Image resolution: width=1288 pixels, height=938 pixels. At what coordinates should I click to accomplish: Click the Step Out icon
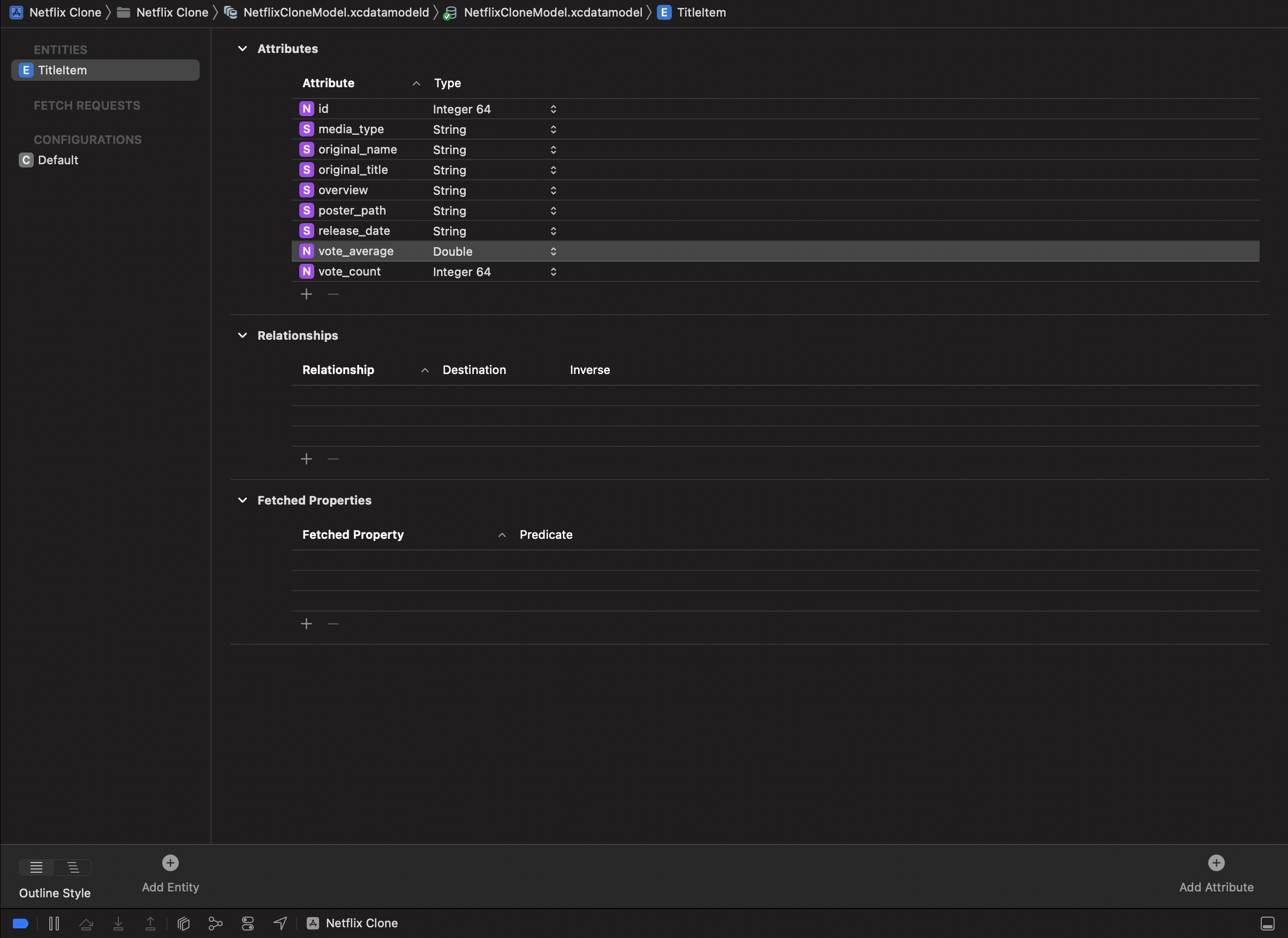tap(150, 922)
